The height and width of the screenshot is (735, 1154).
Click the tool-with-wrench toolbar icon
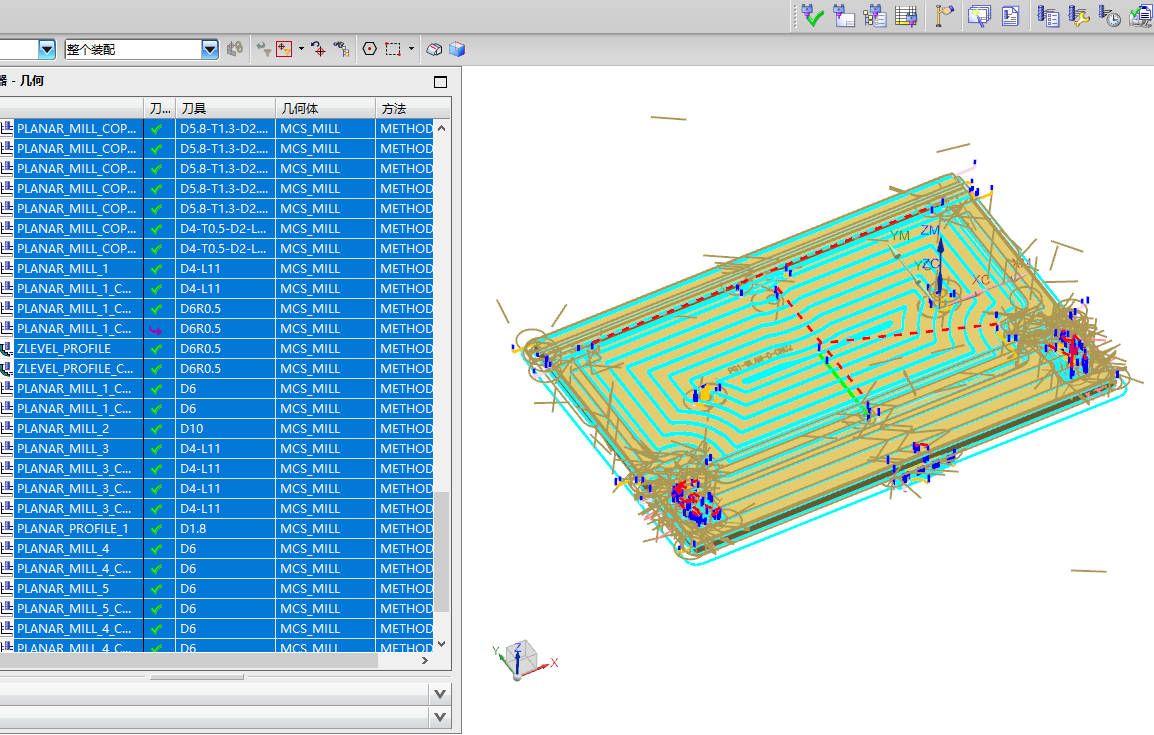tap(1078, 15)
